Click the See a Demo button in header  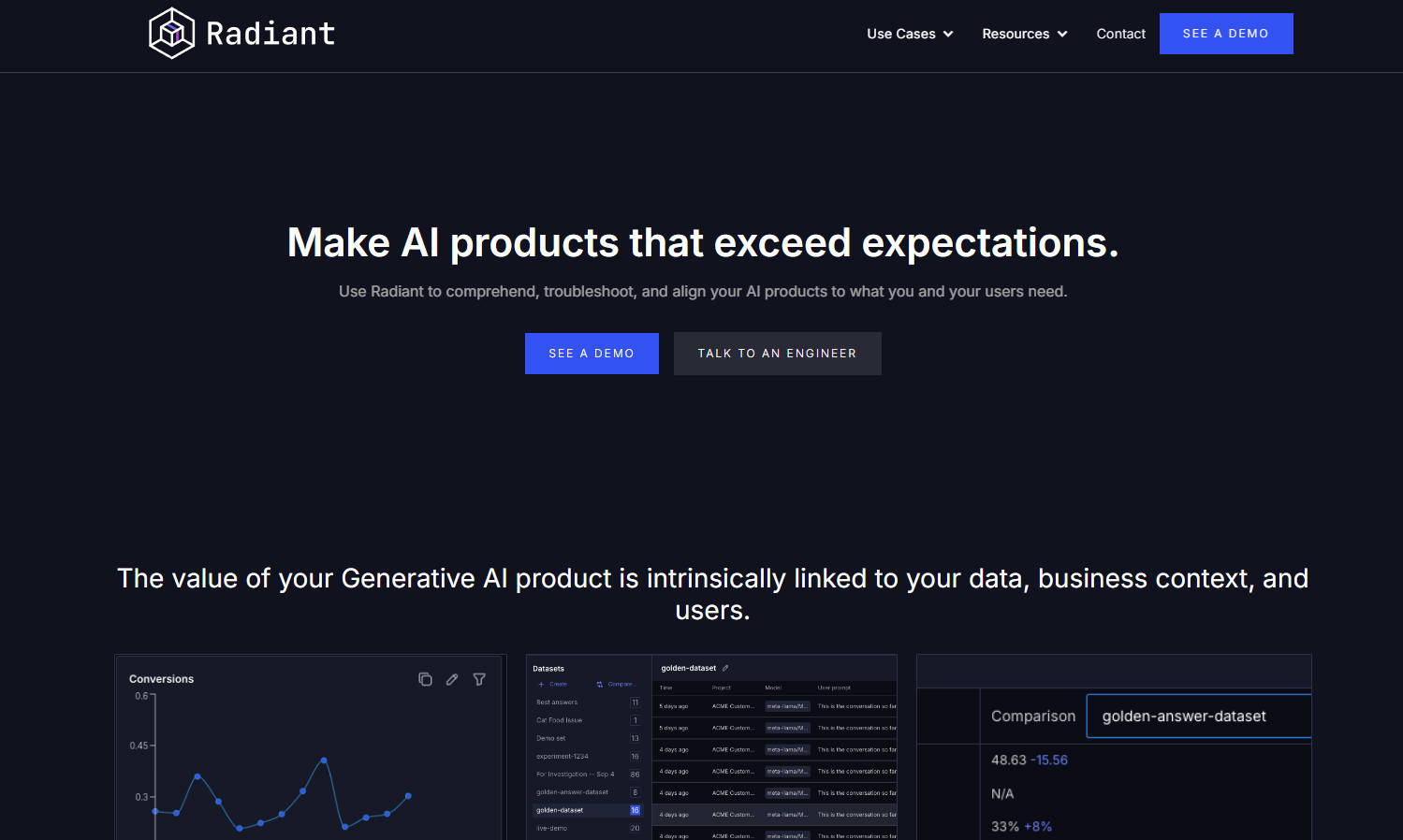pos(1225,34)
